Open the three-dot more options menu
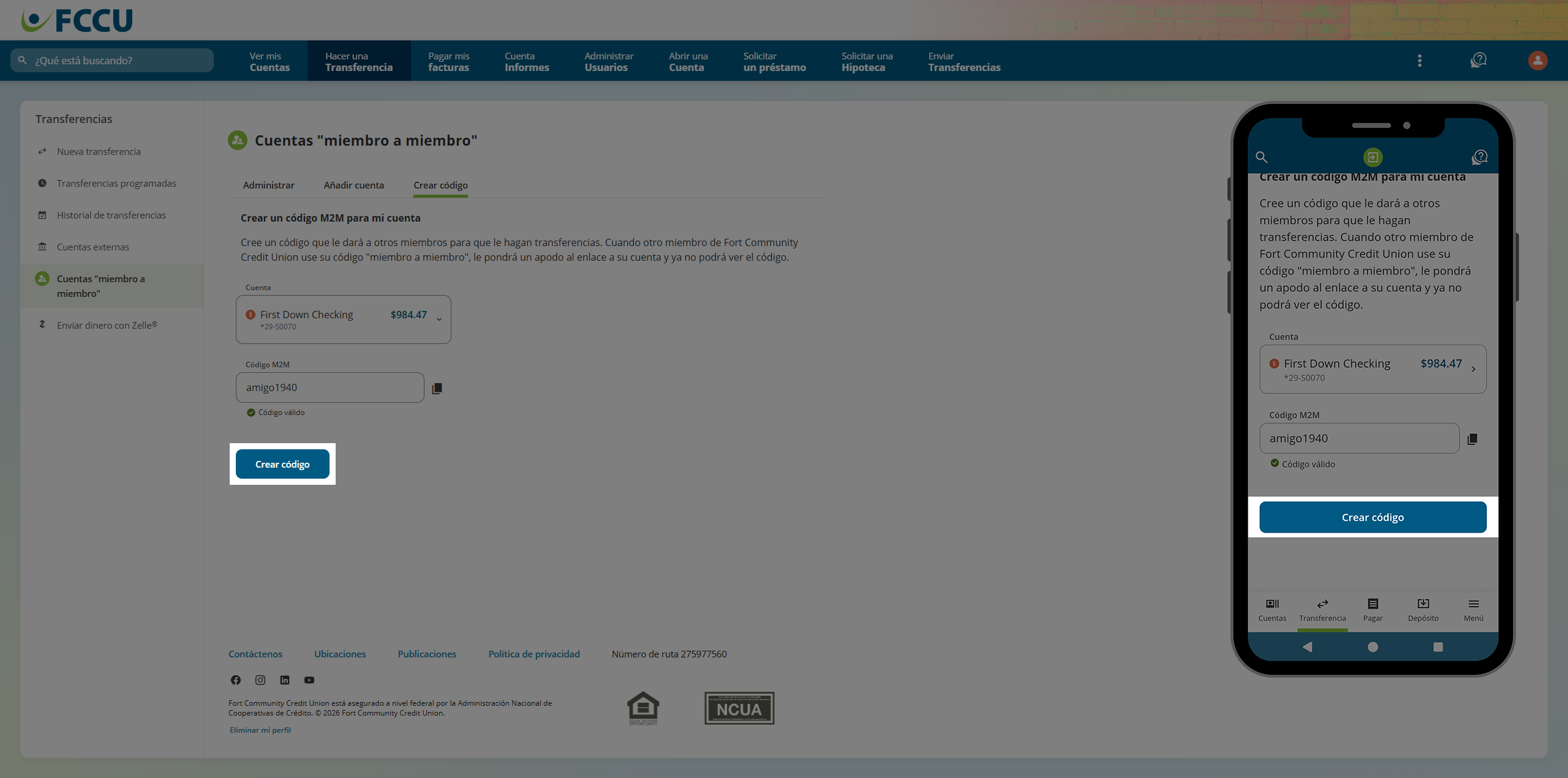Image resolution: width=1568 pixels, height=778 pixels. [1419, 61]
